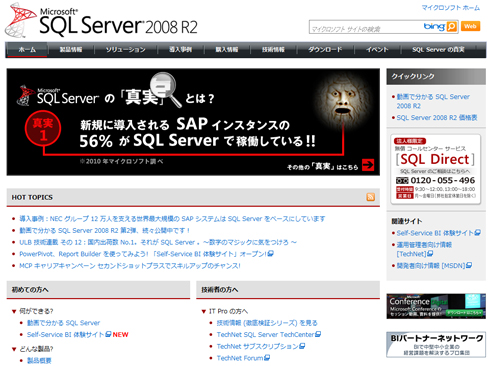The width and height of the screenshot is (490, 366).
Task: Select the ホーム navigation tab
Action: [27, 50]
